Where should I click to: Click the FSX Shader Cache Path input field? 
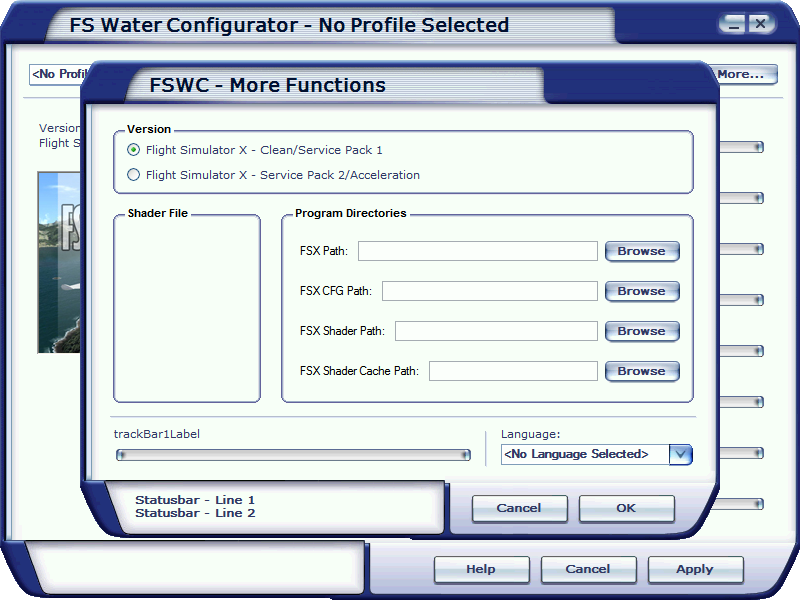pyautogui.click(x=513, y=371)
